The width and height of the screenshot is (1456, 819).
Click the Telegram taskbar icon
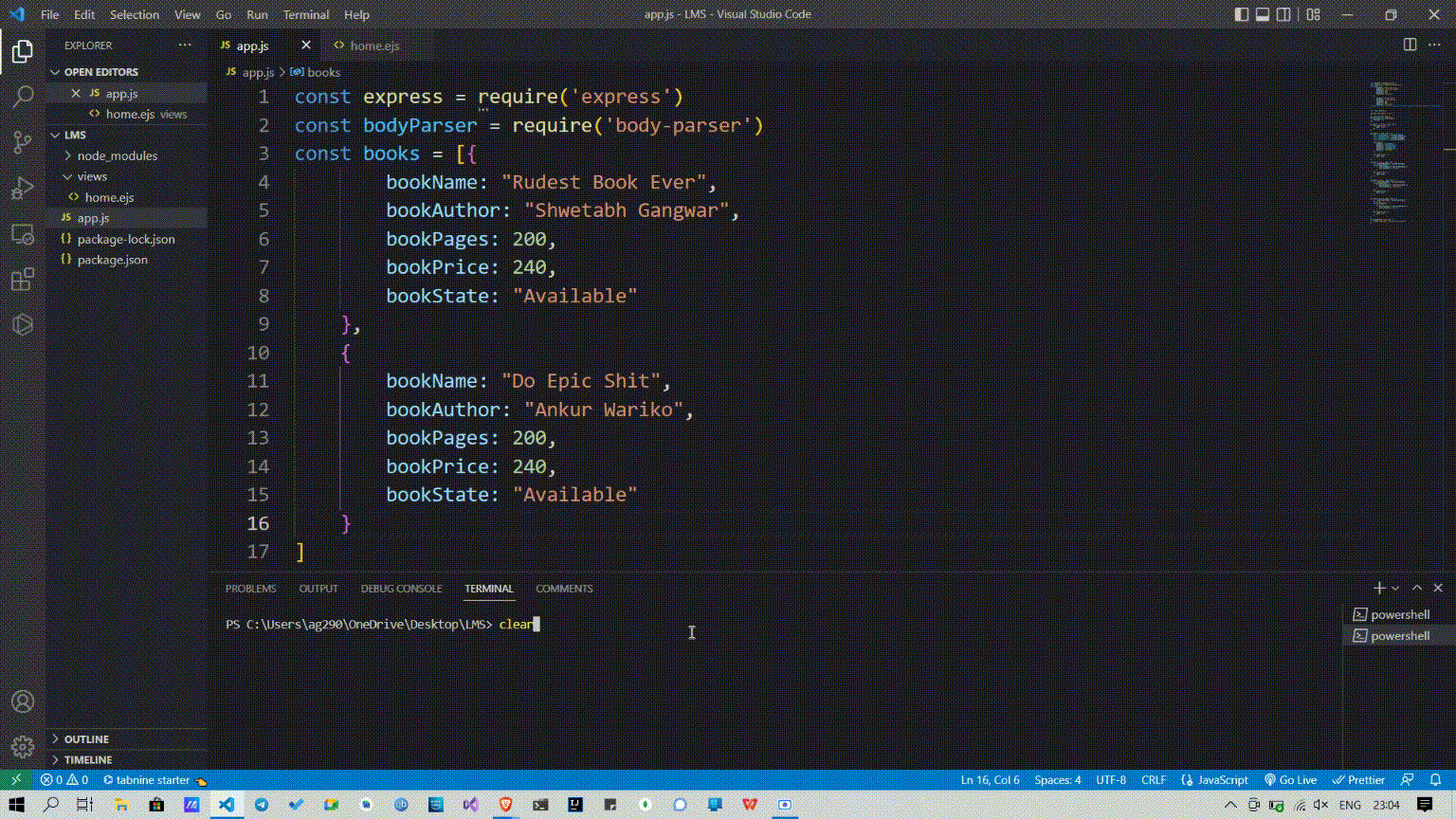tap(262, 805)
